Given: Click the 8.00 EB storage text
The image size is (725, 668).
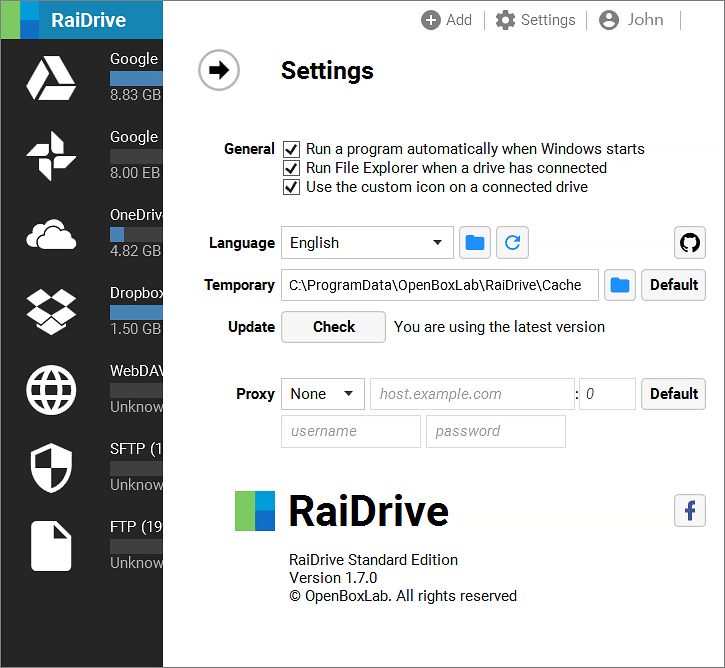Looking at the screenshot, I should tap(135, 173).
